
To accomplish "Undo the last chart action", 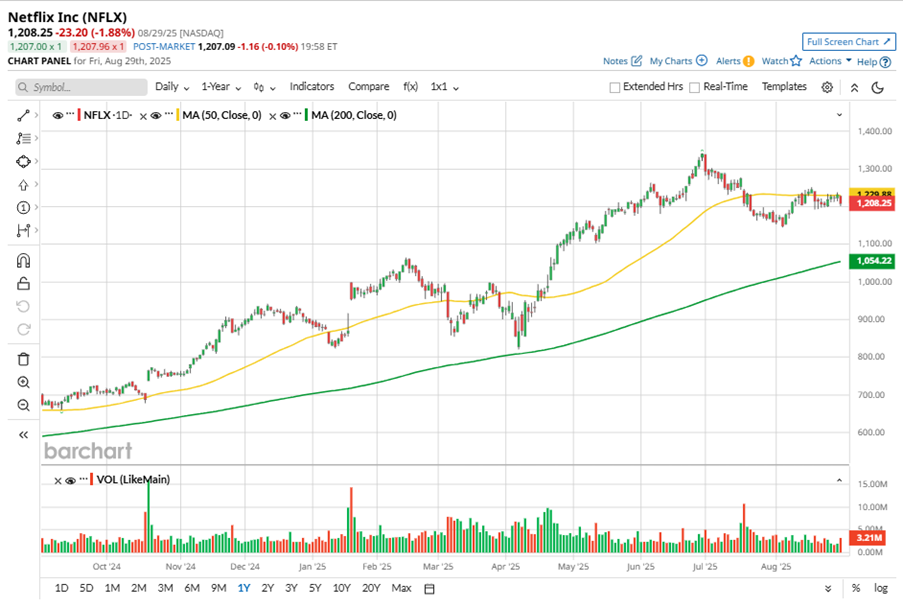I will pos(23,306).
